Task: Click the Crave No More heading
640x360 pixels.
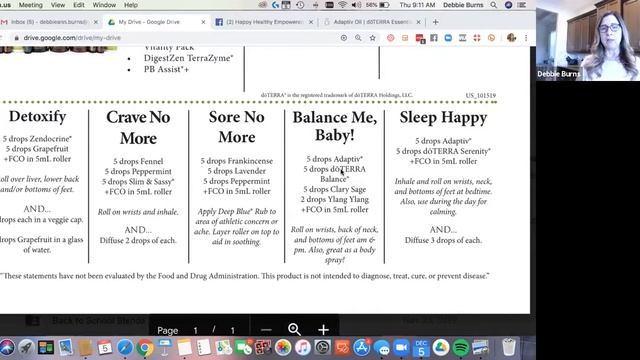Action: coord(138,127)
